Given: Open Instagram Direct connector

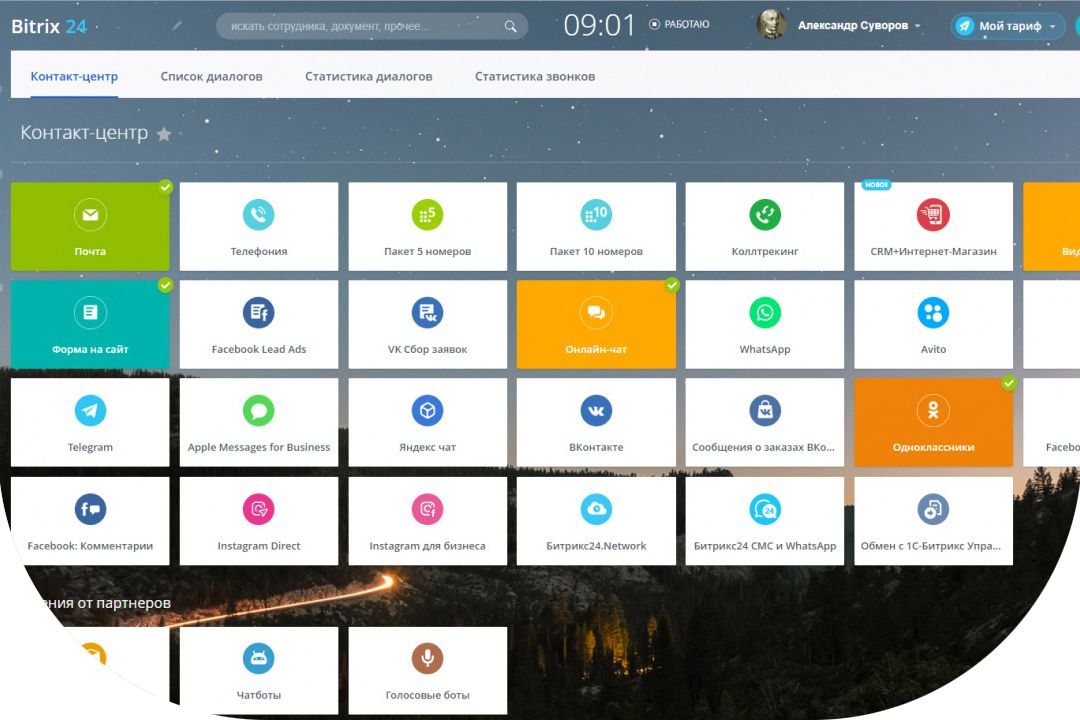Looking at the screenshot, I should click(x=259, y=520).
